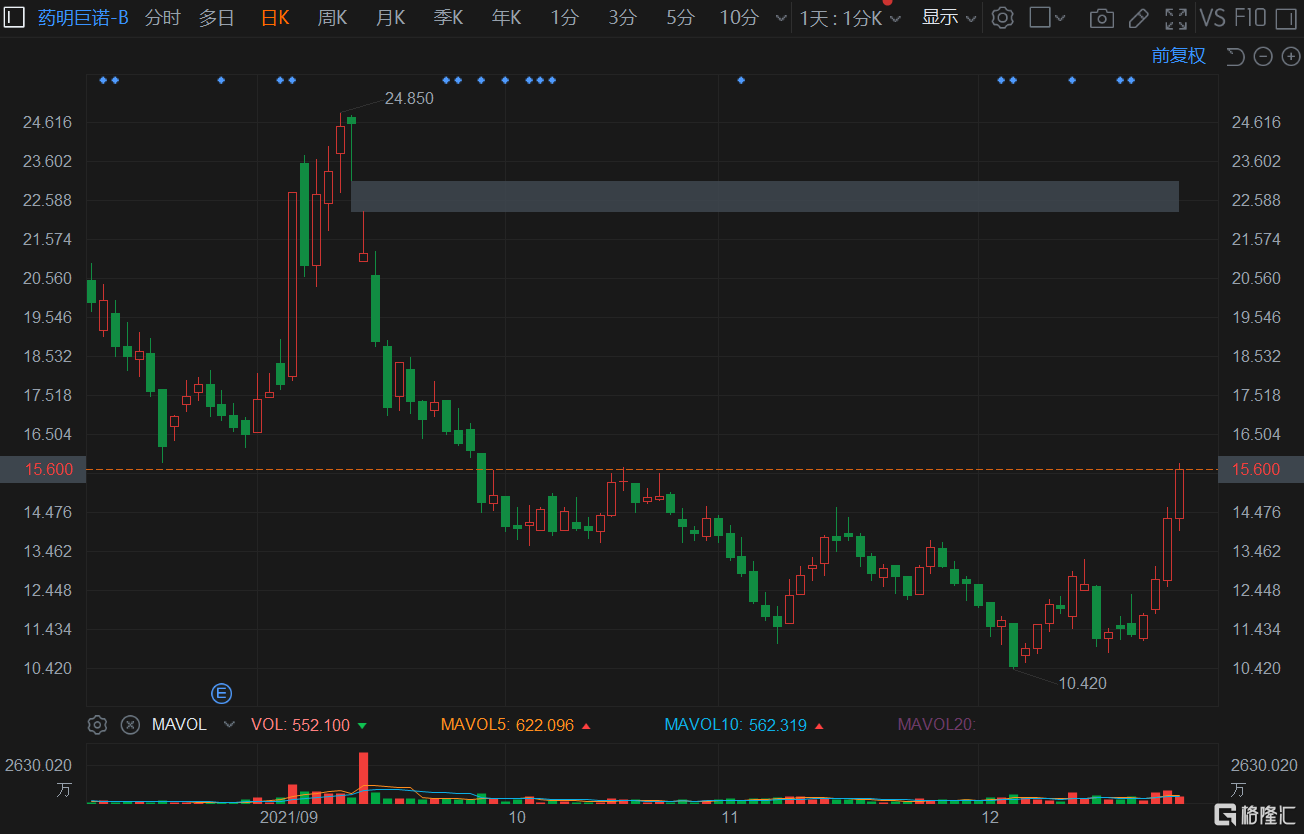1304x834 pixels.
Task: Remove the MAVOL indicator panel
Action: [130, 725]
